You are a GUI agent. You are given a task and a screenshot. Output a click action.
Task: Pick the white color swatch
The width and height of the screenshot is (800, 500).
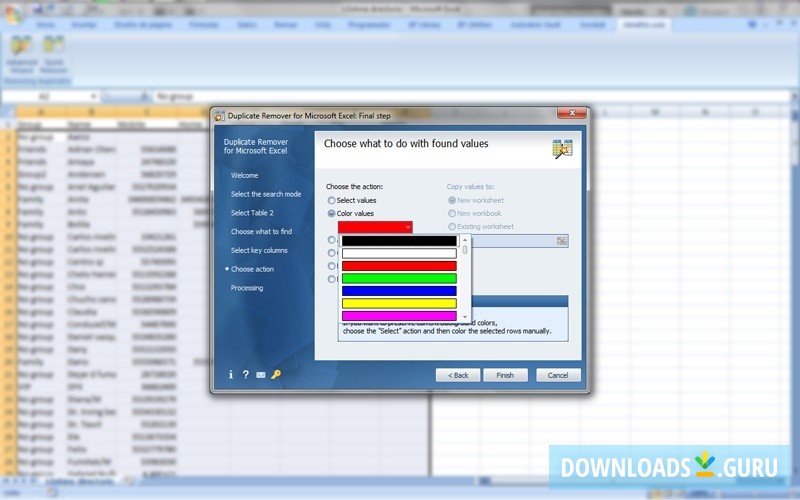pos(399,254)
